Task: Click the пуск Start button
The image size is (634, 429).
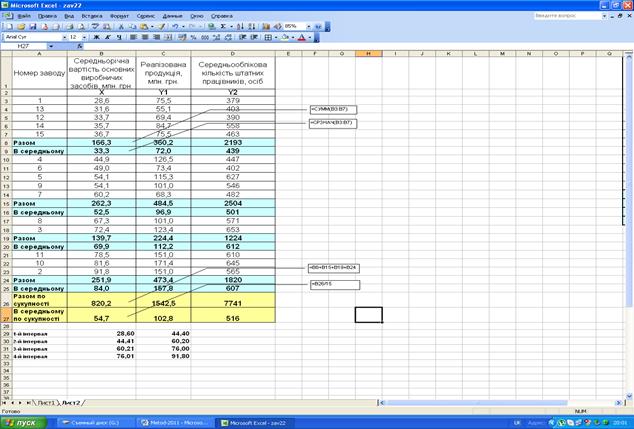Action: point(23,423)
